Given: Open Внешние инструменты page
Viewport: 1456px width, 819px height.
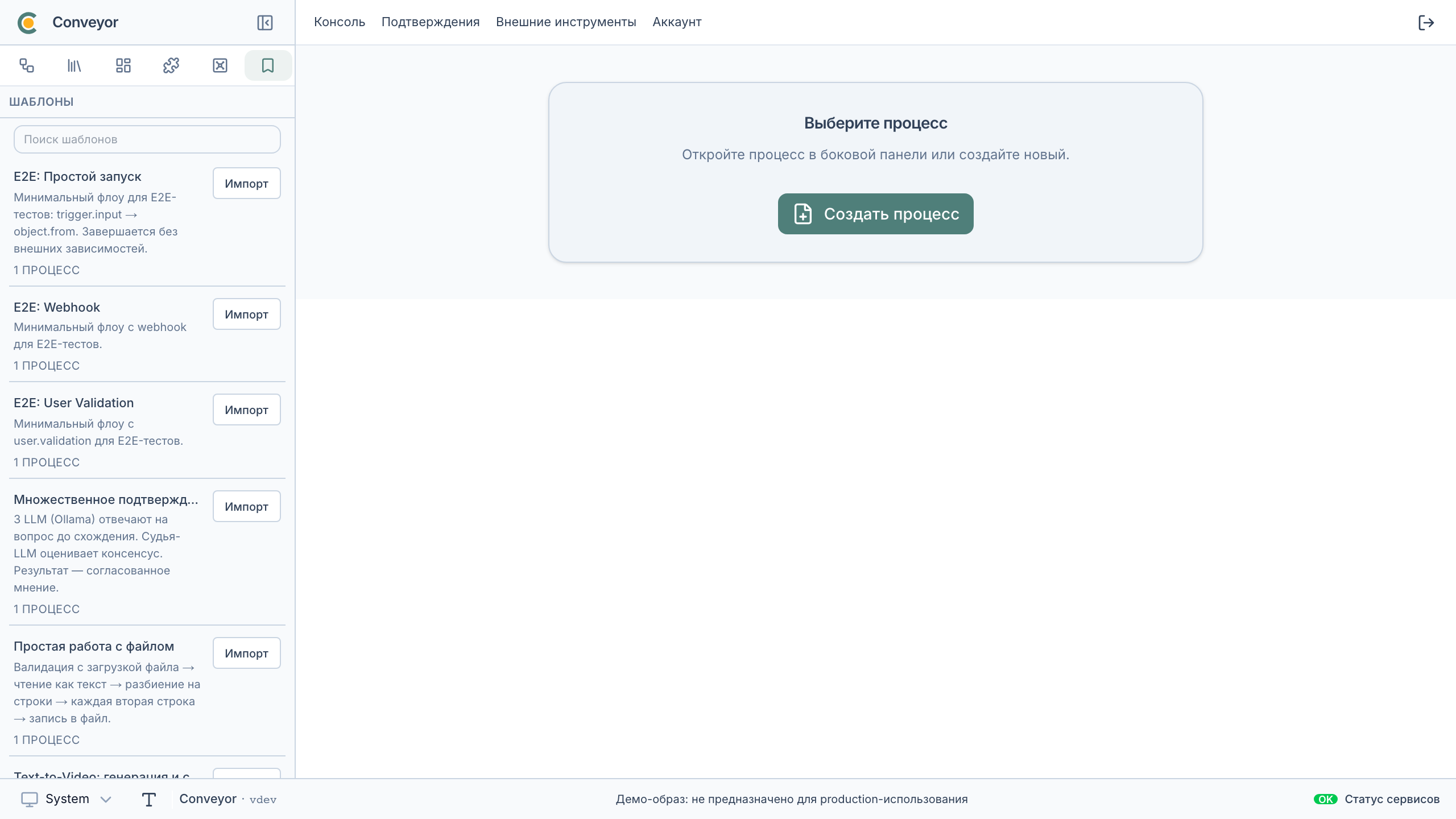Looking at the screenshot, I should [566, 22].
